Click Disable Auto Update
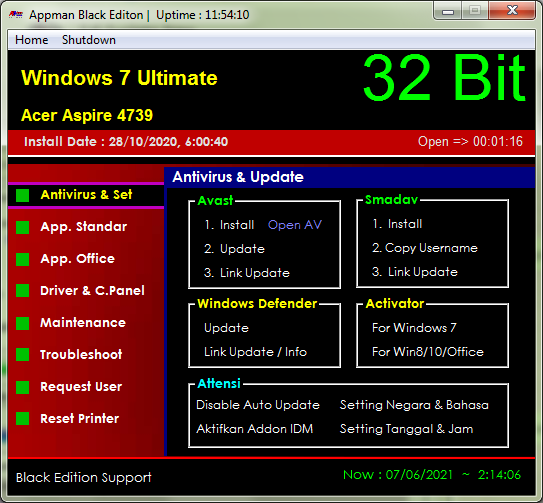 tap(258, 405)
